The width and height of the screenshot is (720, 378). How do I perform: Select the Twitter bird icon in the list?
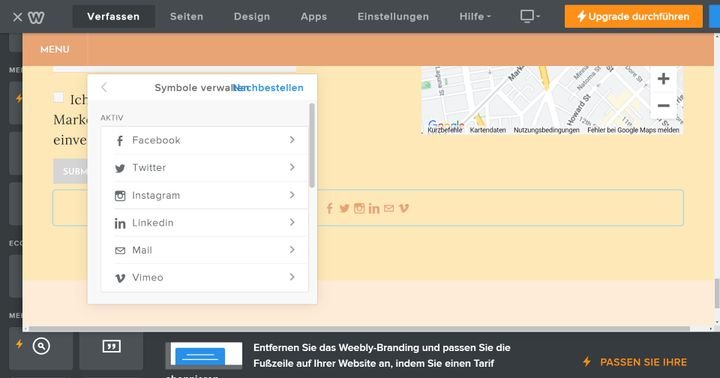click(120, 168)
